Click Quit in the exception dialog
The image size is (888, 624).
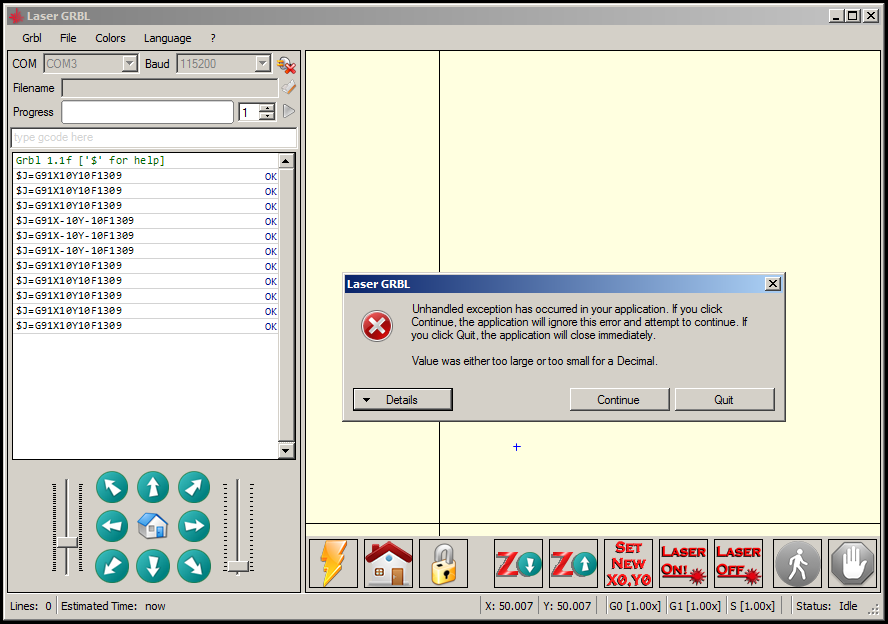[724, 400]
